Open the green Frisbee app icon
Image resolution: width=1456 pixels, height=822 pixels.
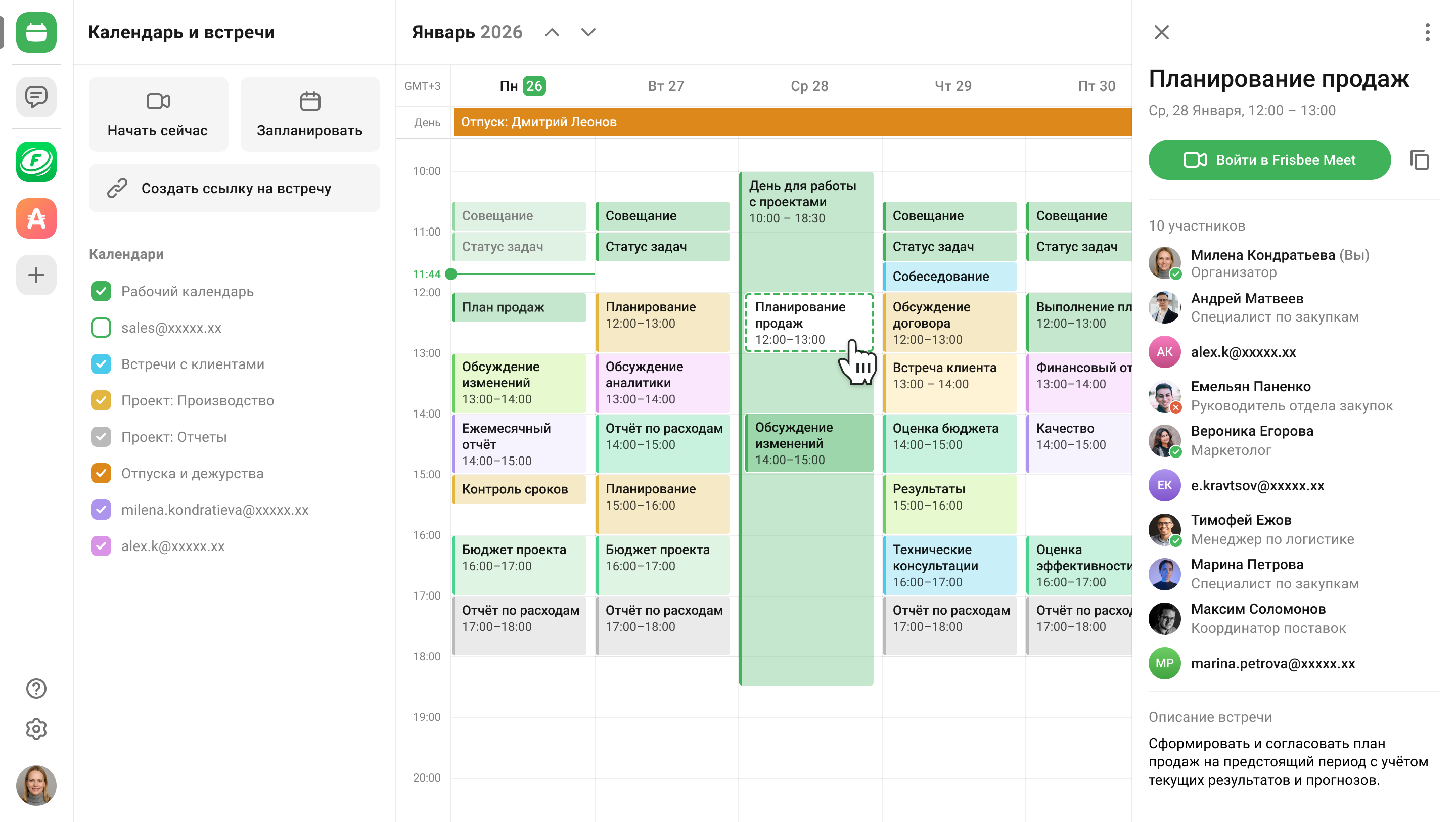(36, 162)
